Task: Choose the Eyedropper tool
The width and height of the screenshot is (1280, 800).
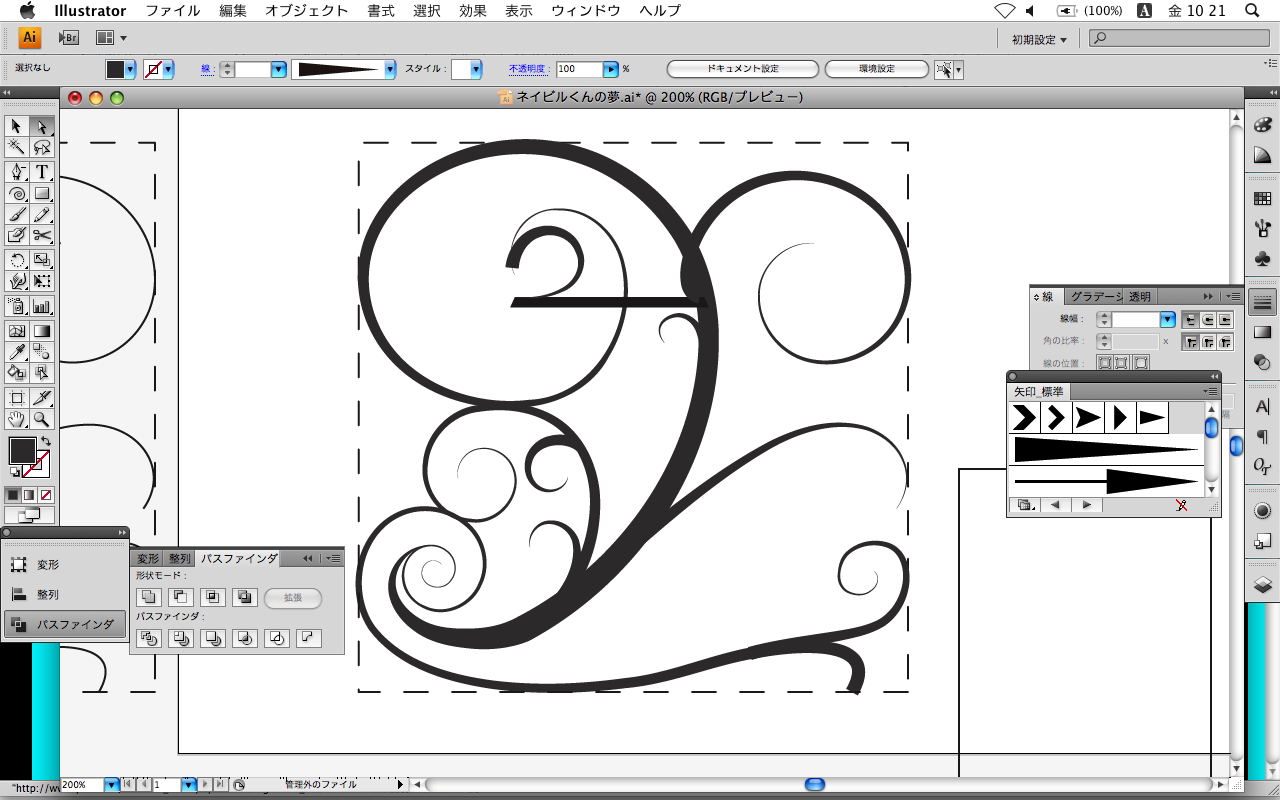Action: click(16, 351)
